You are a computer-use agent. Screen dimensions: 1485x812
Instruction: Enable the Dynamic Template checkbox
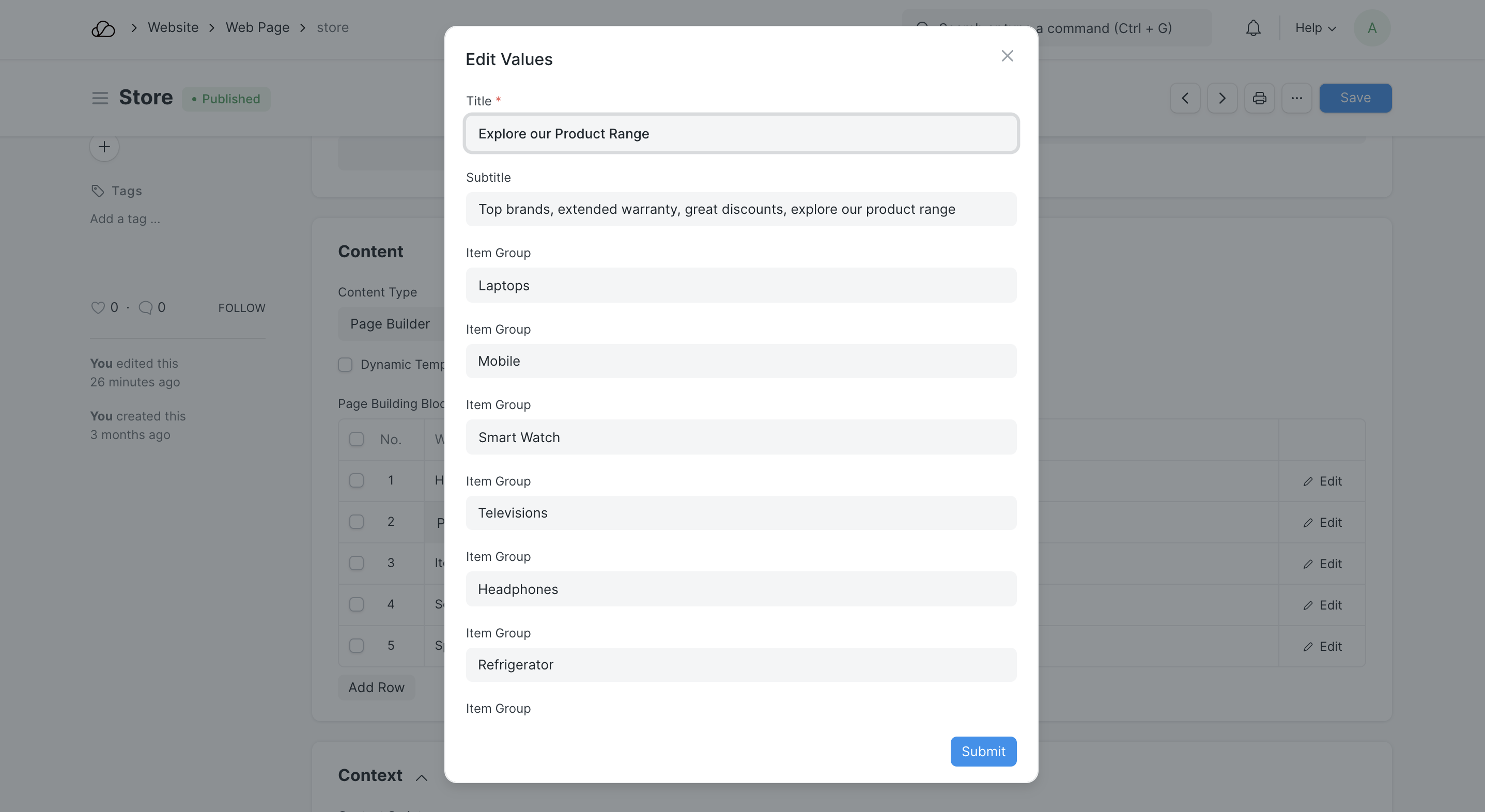(x=345, y=365)
